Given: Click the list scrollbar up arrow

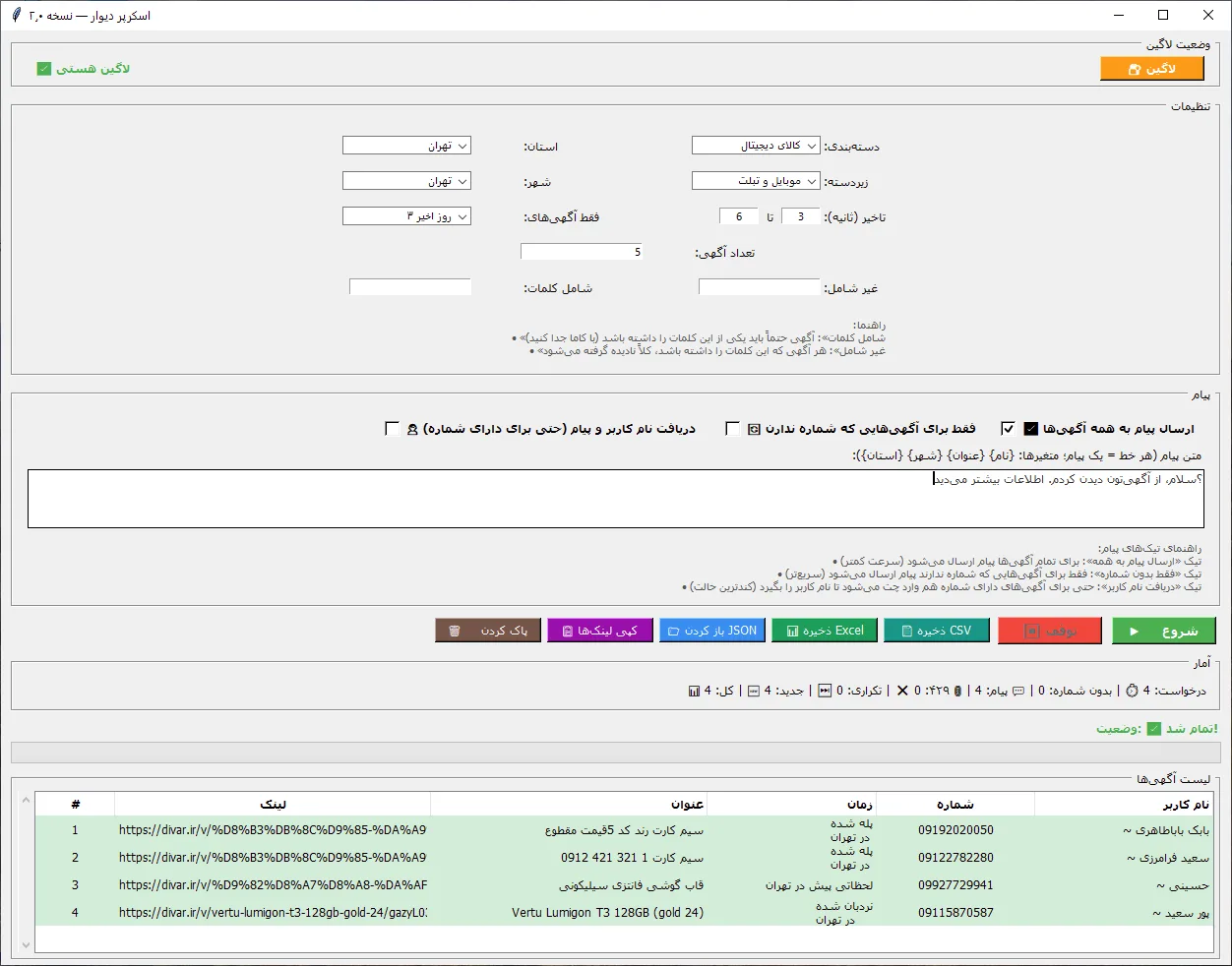Looking at the screenshot, I should point(26,801).
